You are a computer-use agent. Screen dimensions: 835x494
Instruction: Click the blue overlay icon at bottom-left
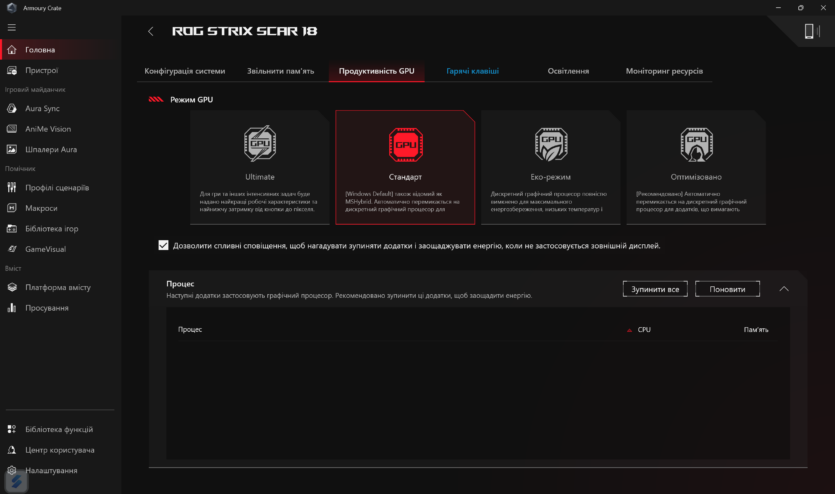16,482
